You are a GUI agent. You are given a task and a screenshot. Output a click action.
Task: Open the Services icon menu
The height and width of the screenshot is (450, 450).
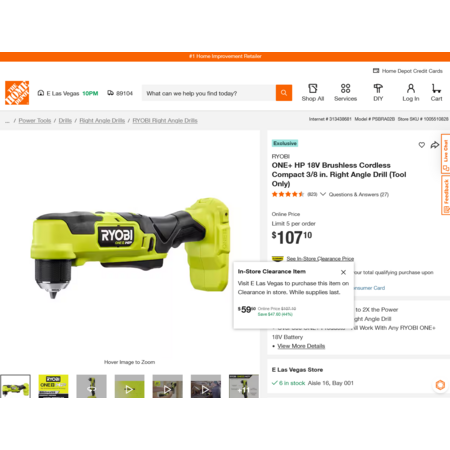345,88
